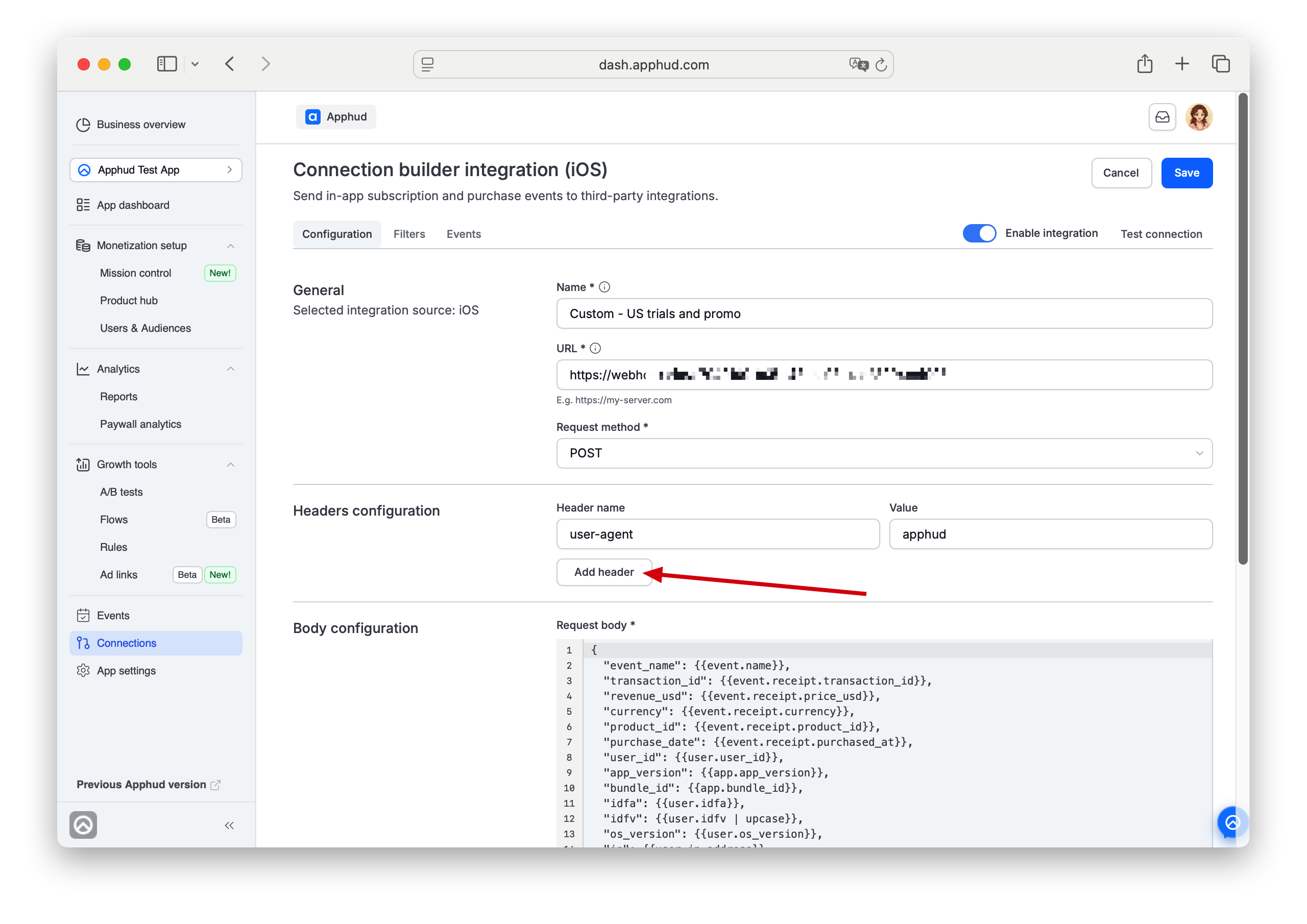Open Connections in the sidebar
Screen dimensions: 1307x924
pos(156,643)
